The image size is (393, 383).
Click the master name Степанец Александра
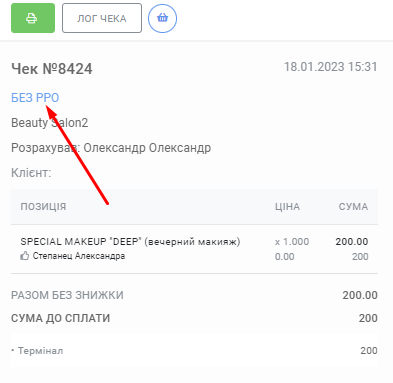pos(79,256)
